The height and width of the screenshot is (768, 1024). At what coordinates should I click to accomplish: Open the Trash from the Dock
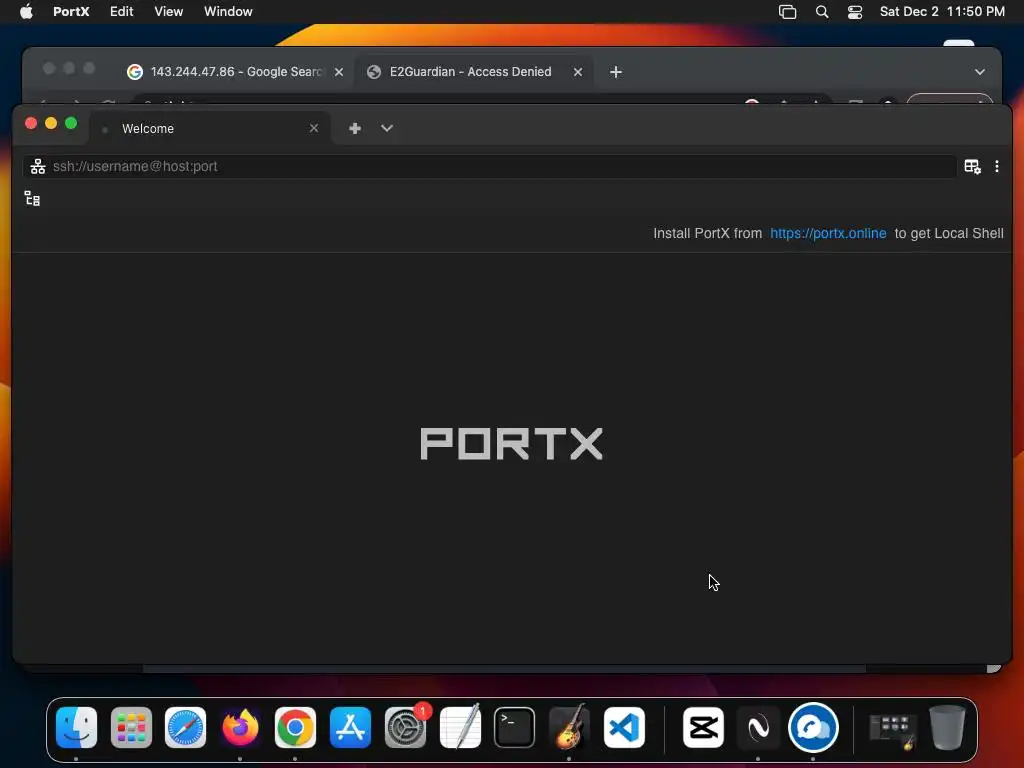947,728
